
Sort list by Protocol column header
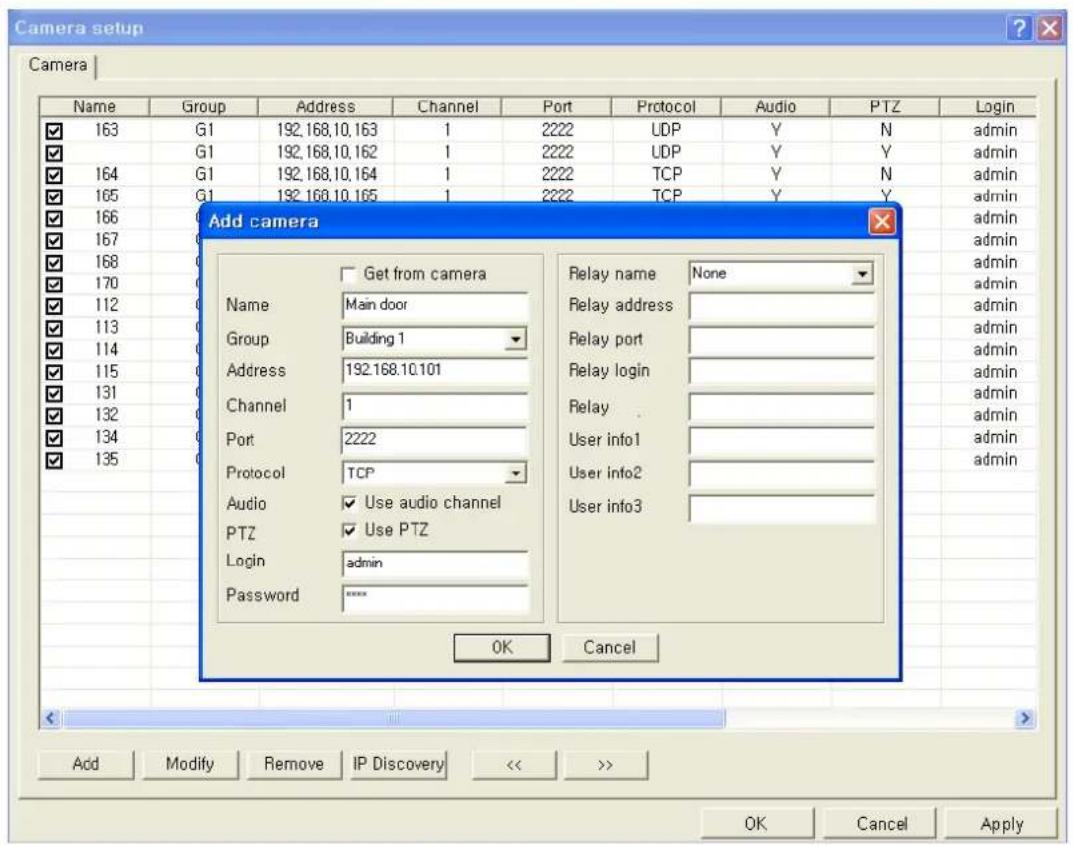(x=666, y=107)
